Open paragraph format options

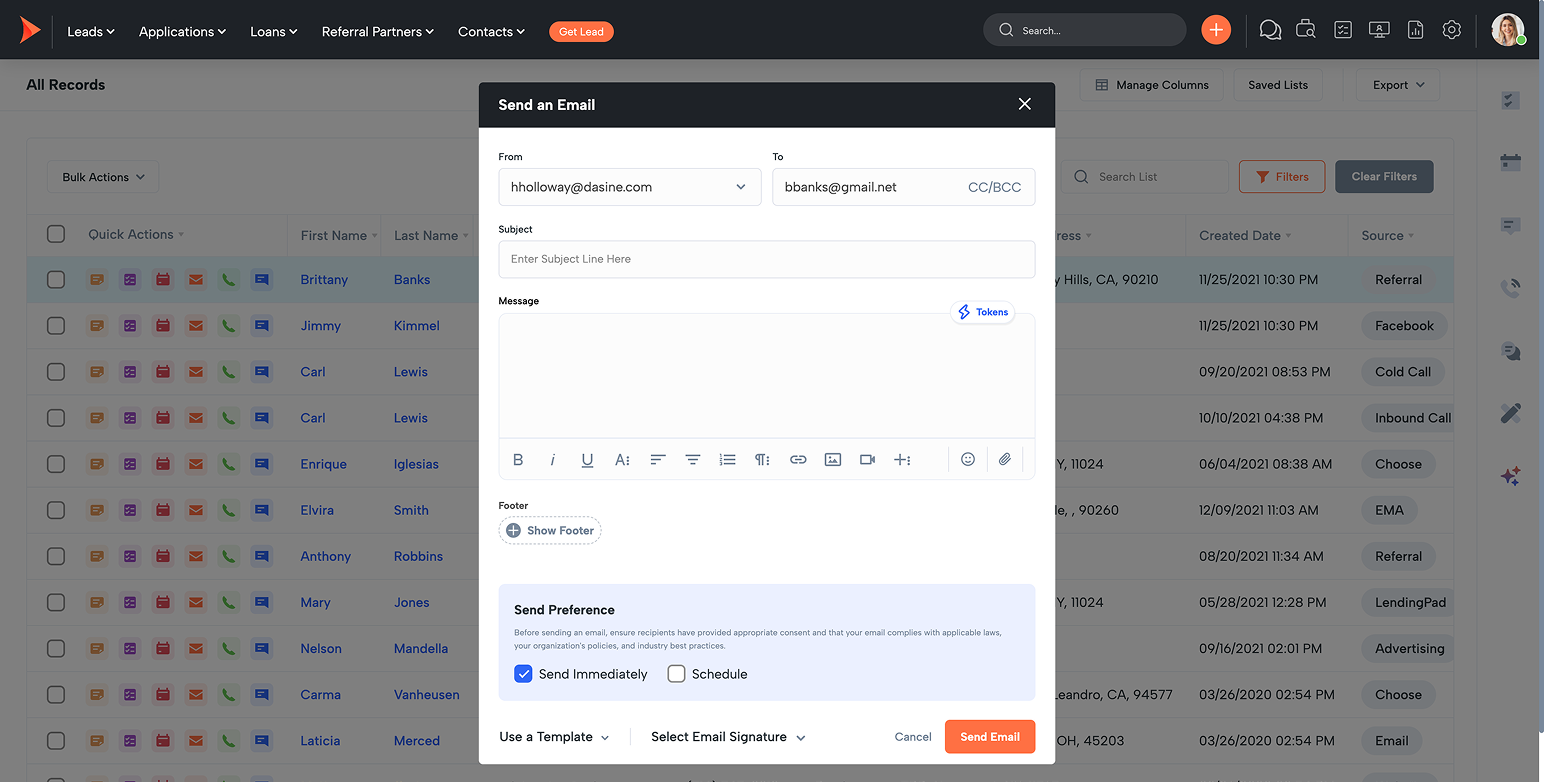[x=762, y=460]
